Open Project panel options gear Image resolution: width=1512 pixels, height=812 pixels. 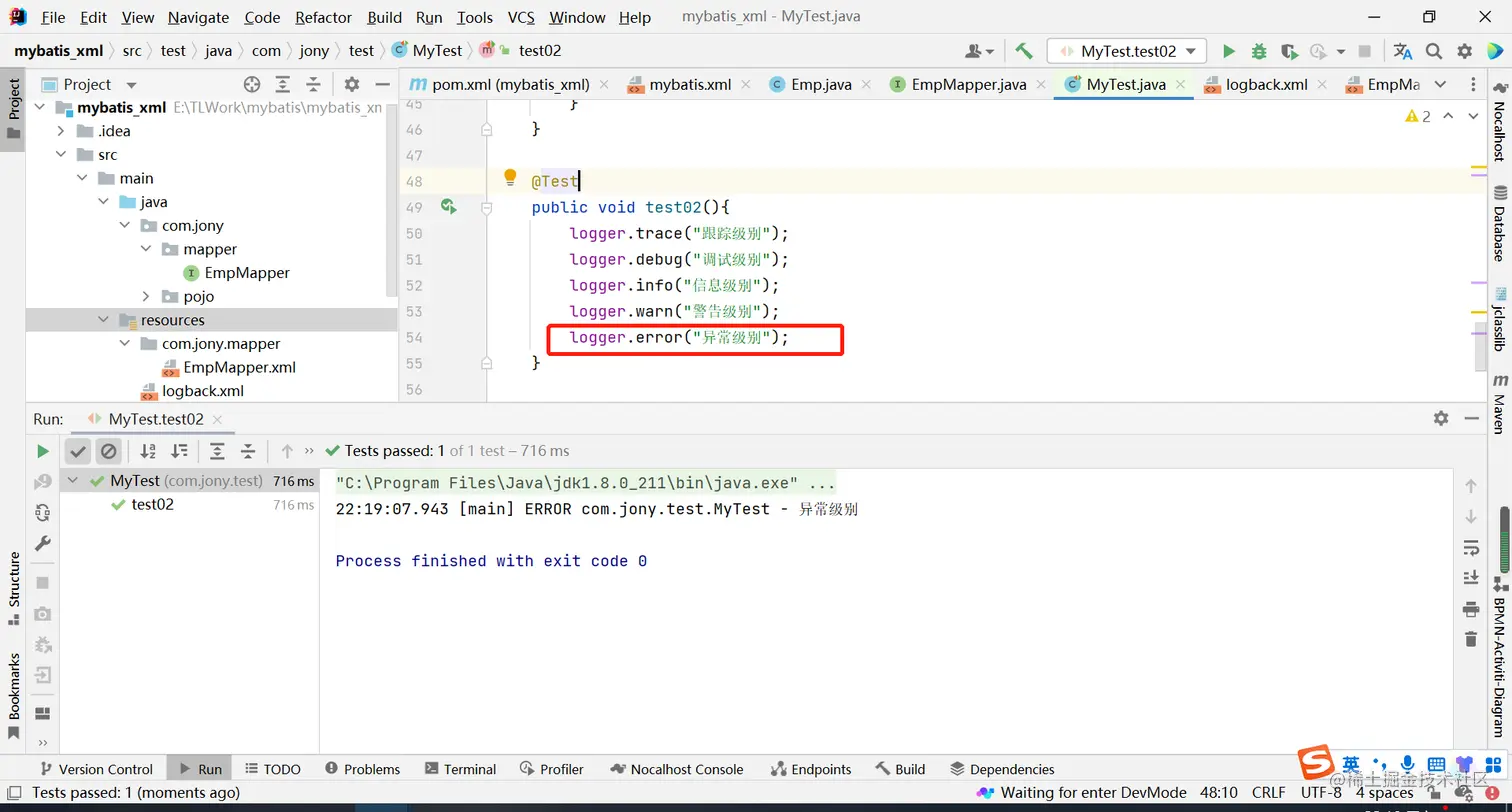point(352,84)
